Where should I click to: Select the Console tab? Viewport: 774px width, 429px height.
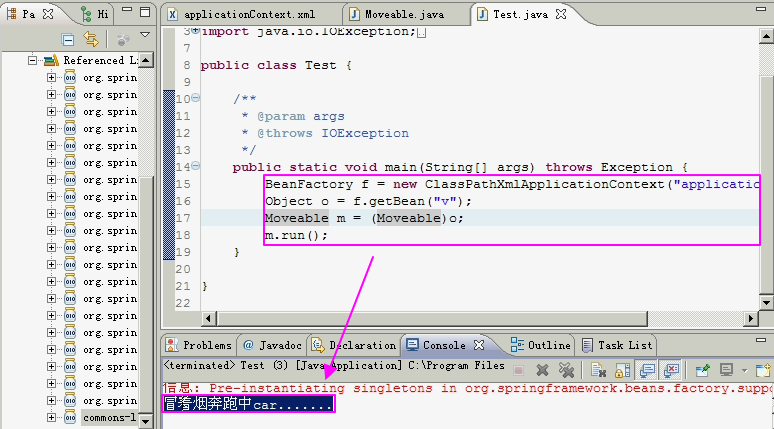pos(436,346)
